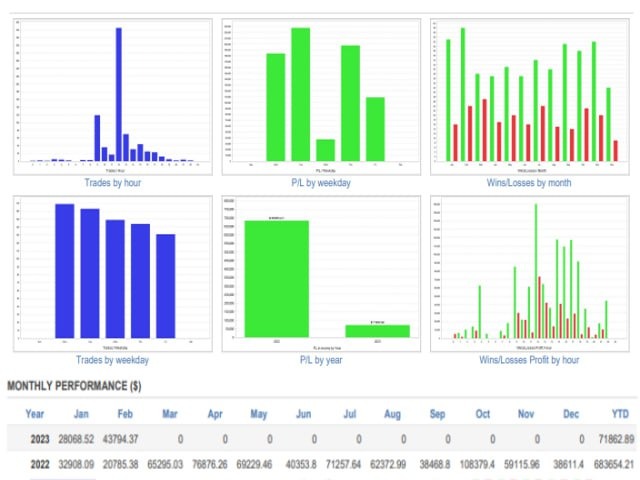Image resolution: width=640 pixels, height=480 pixels.
Task: Click the Year column header
Action: pos(35,414)
